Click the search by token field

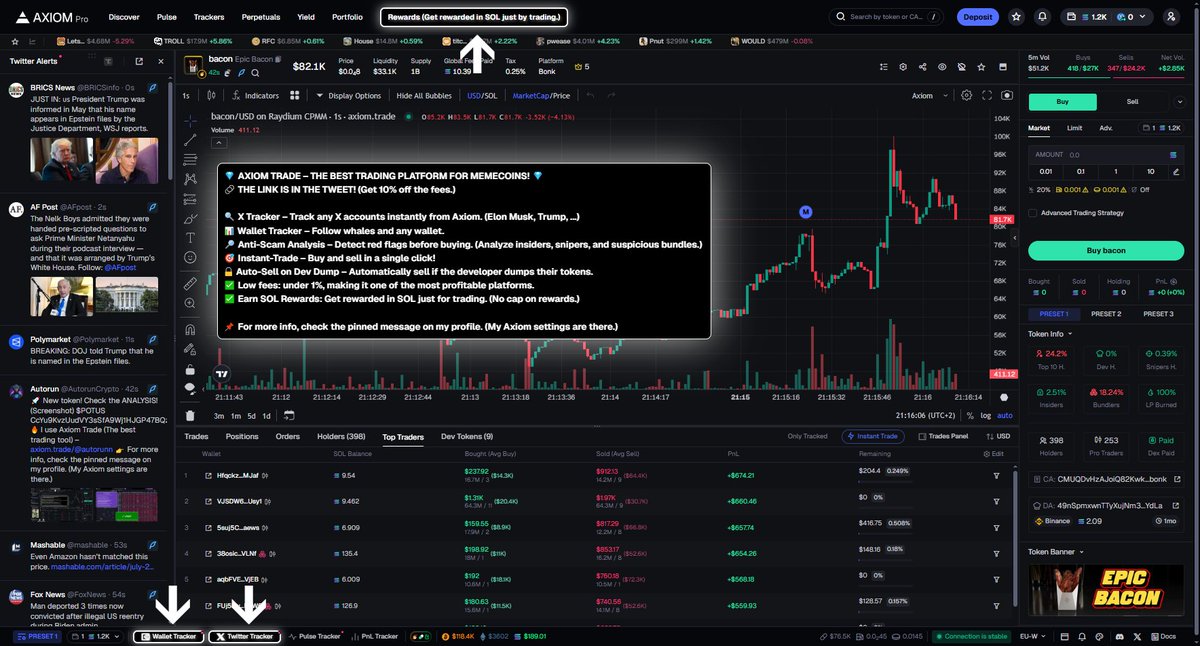pos(888,17)
